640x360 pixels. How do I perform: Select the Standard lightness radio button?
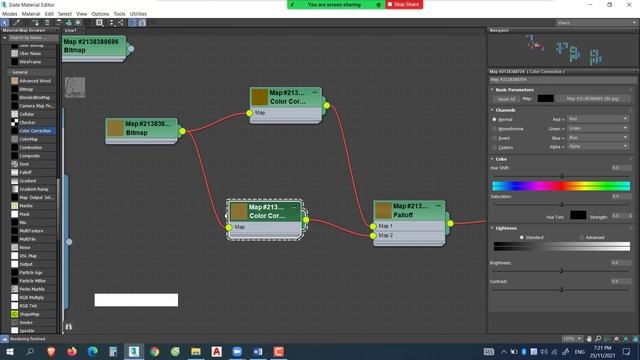click(521, 237)
